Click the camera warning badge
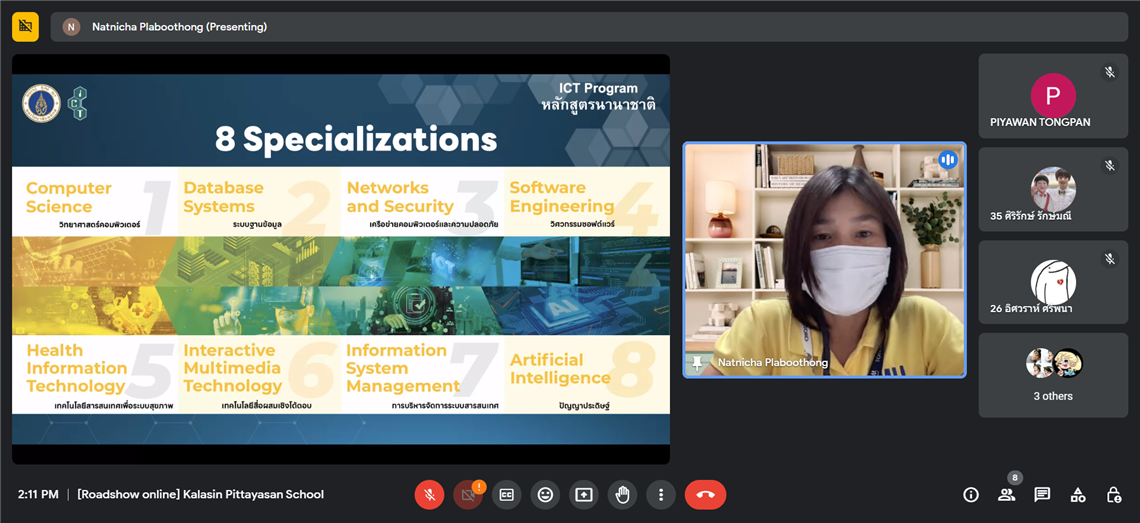The height and width of the screenshot is (523, 1140). (x=479, y=487)
